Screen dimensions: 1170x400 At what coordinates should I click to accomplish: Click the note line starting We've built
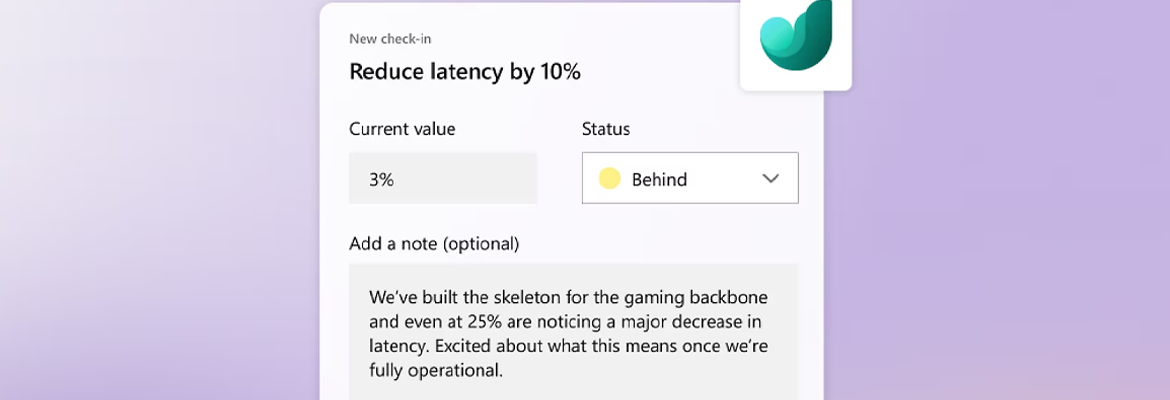pos(568,298)
